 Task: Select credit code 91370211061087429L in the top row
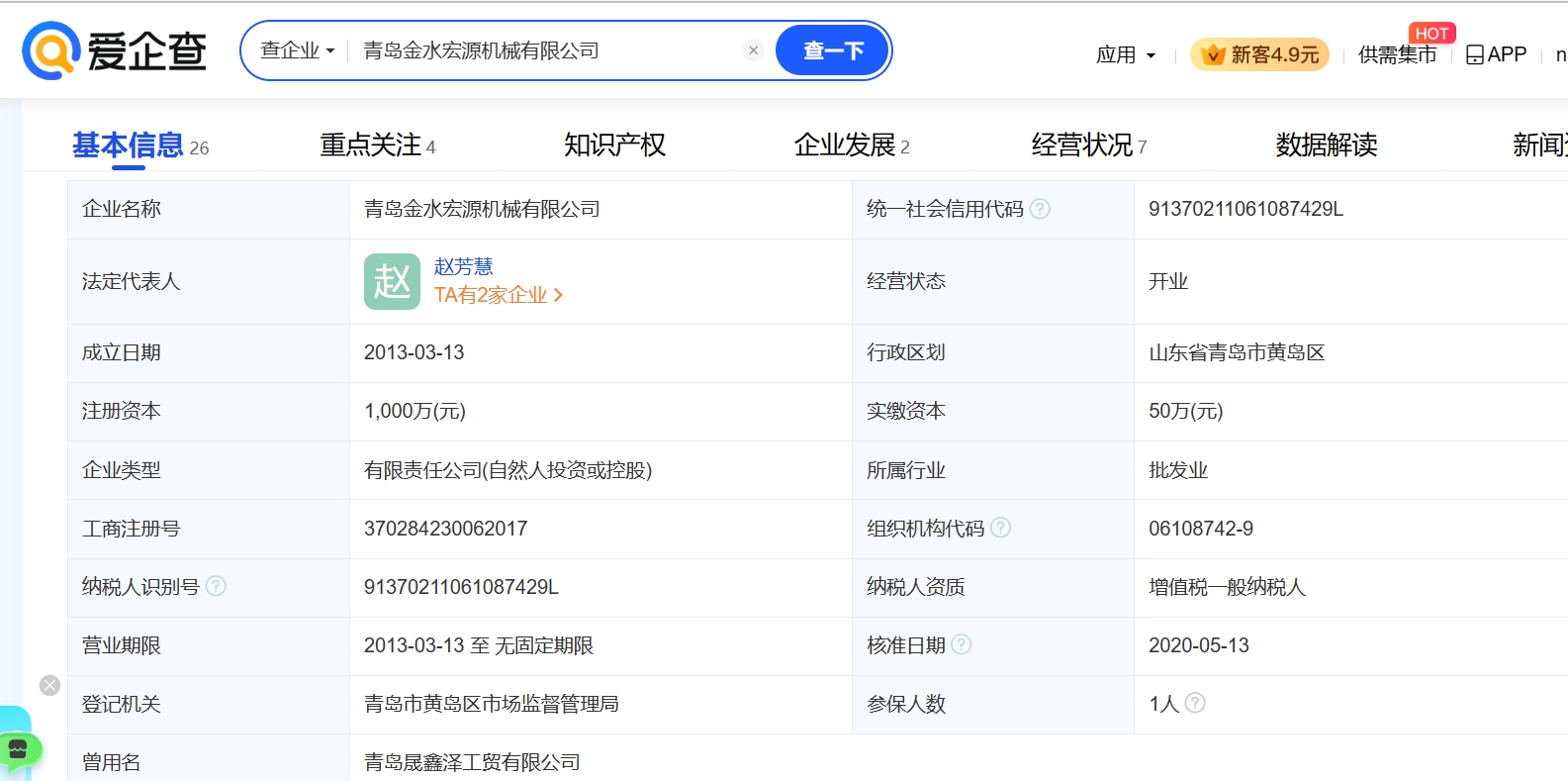point(1245,209)
